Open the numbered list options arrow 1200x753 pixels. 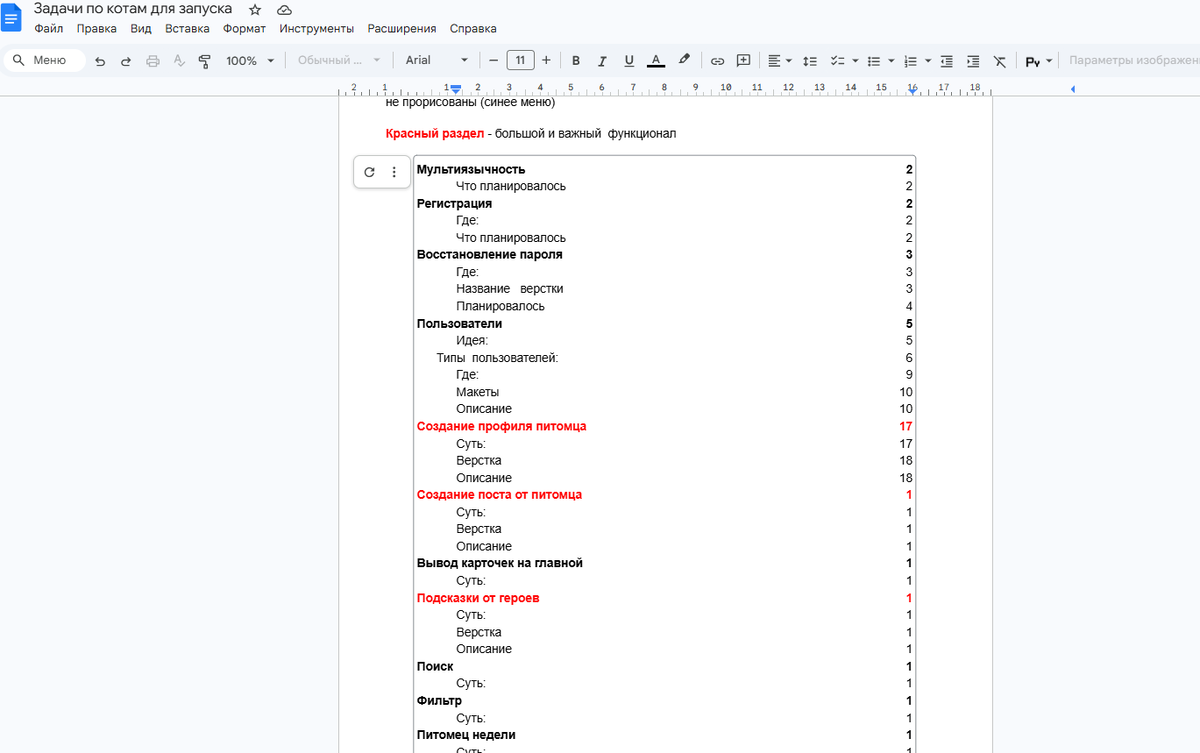[x=928, y=61]
